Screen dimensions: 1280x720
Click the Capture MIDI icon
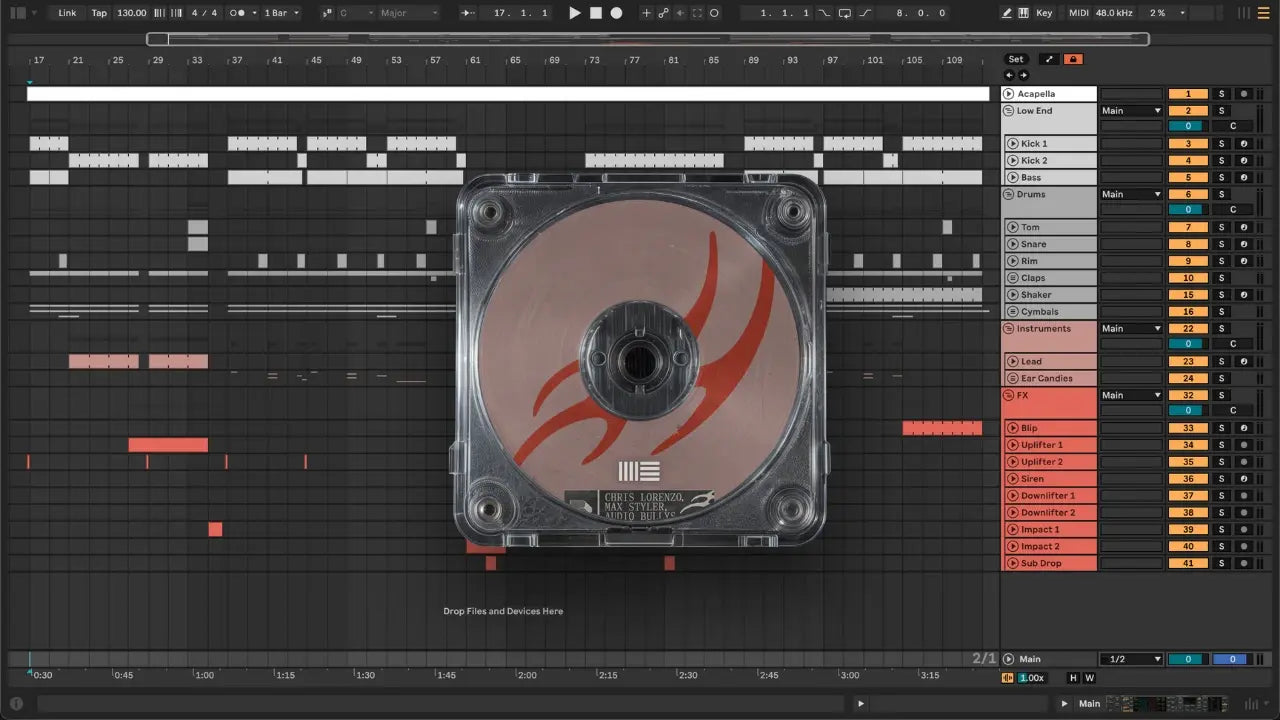point(697,13)
